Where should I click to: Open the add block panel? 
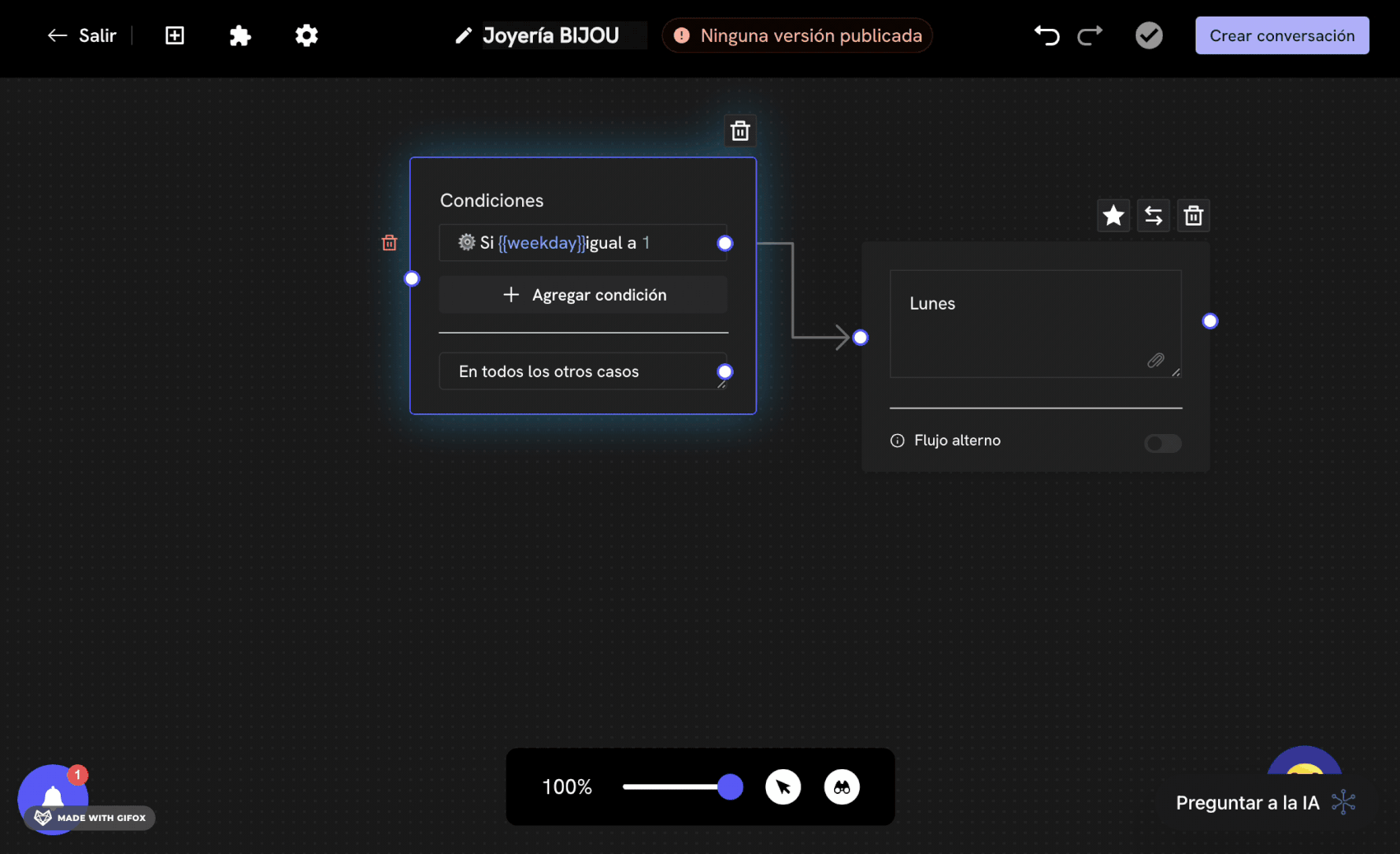174,35
